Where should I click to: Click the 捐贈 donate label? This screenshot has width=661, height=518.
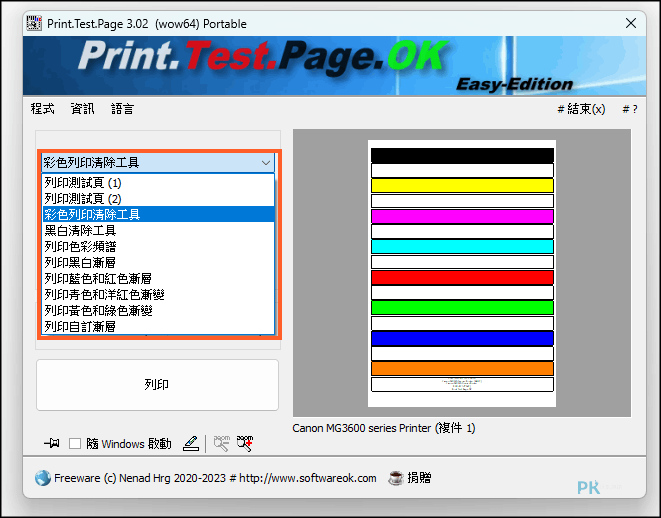pos(419,478)
